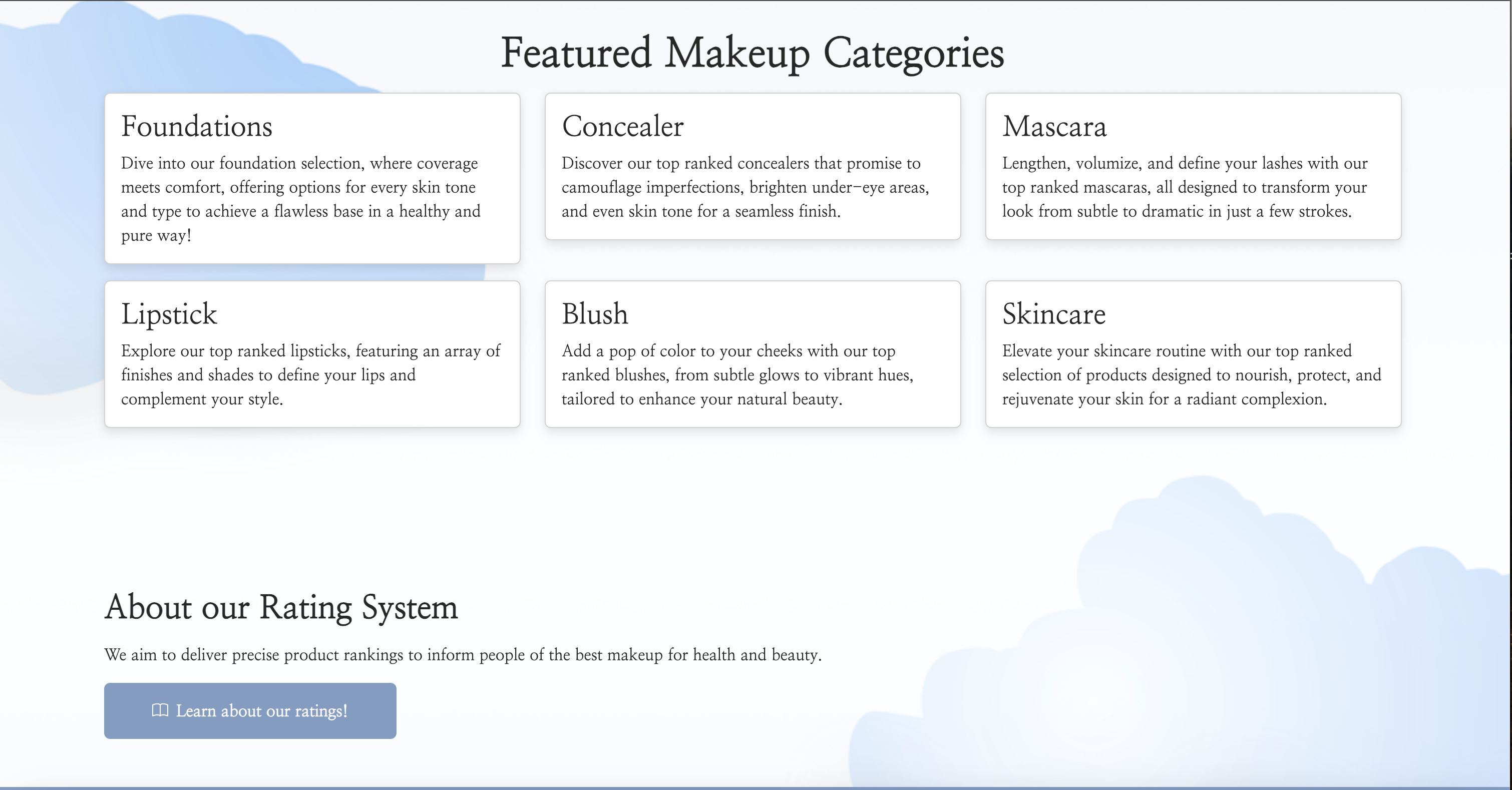Select the Skincare heading
This screenshot has height=790, width=1512.
click(1053, 314)
